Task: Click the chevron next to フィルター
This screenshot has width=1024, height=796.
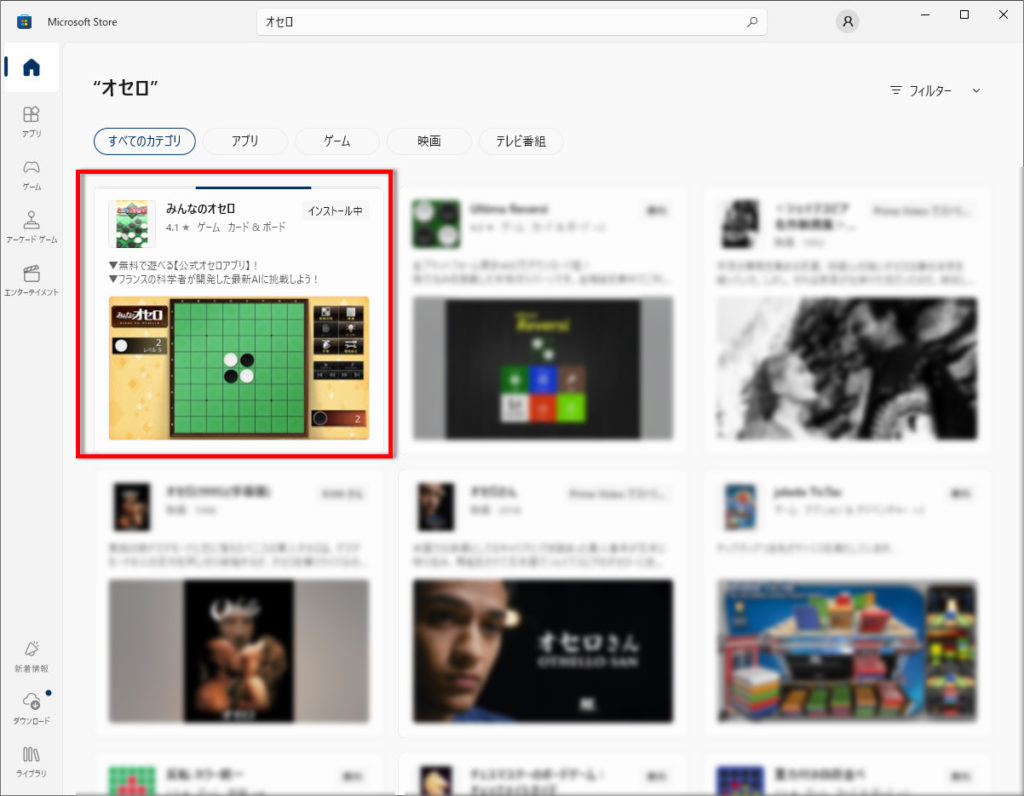Action: coord(976,90)
